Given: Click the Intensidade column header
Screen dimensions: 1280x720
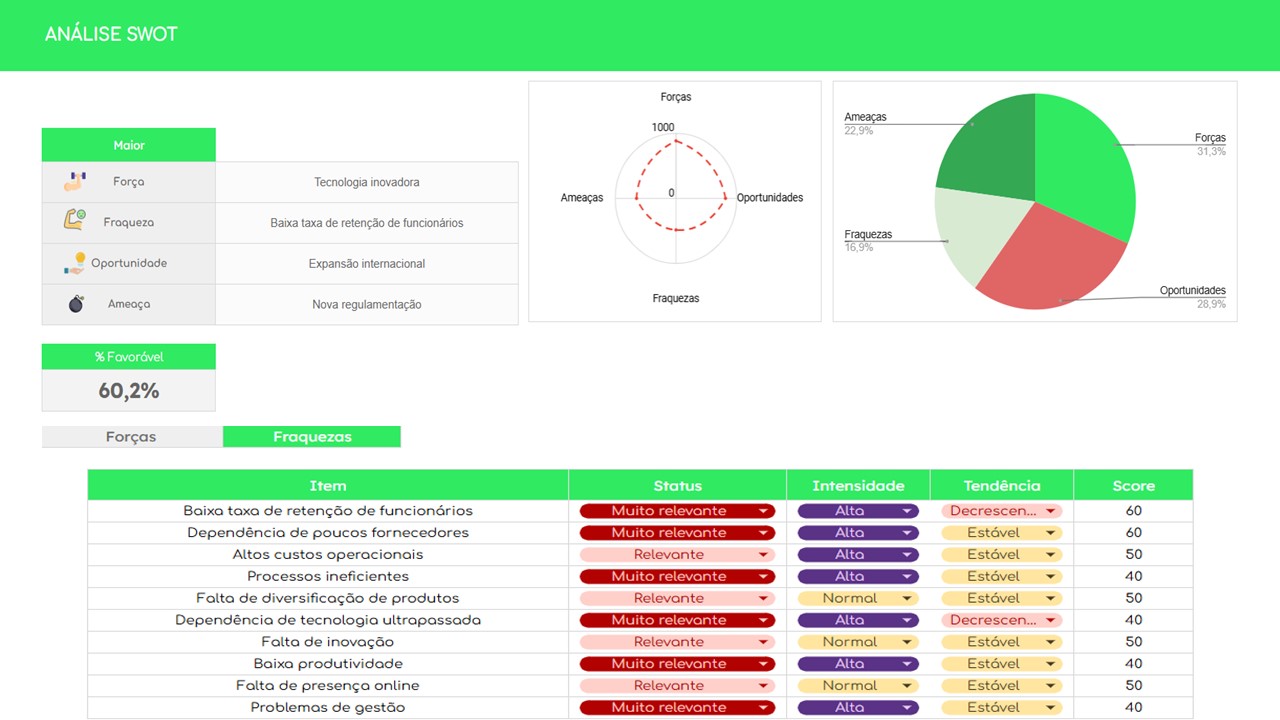Looking at the screenshot, I should point(858,486).
